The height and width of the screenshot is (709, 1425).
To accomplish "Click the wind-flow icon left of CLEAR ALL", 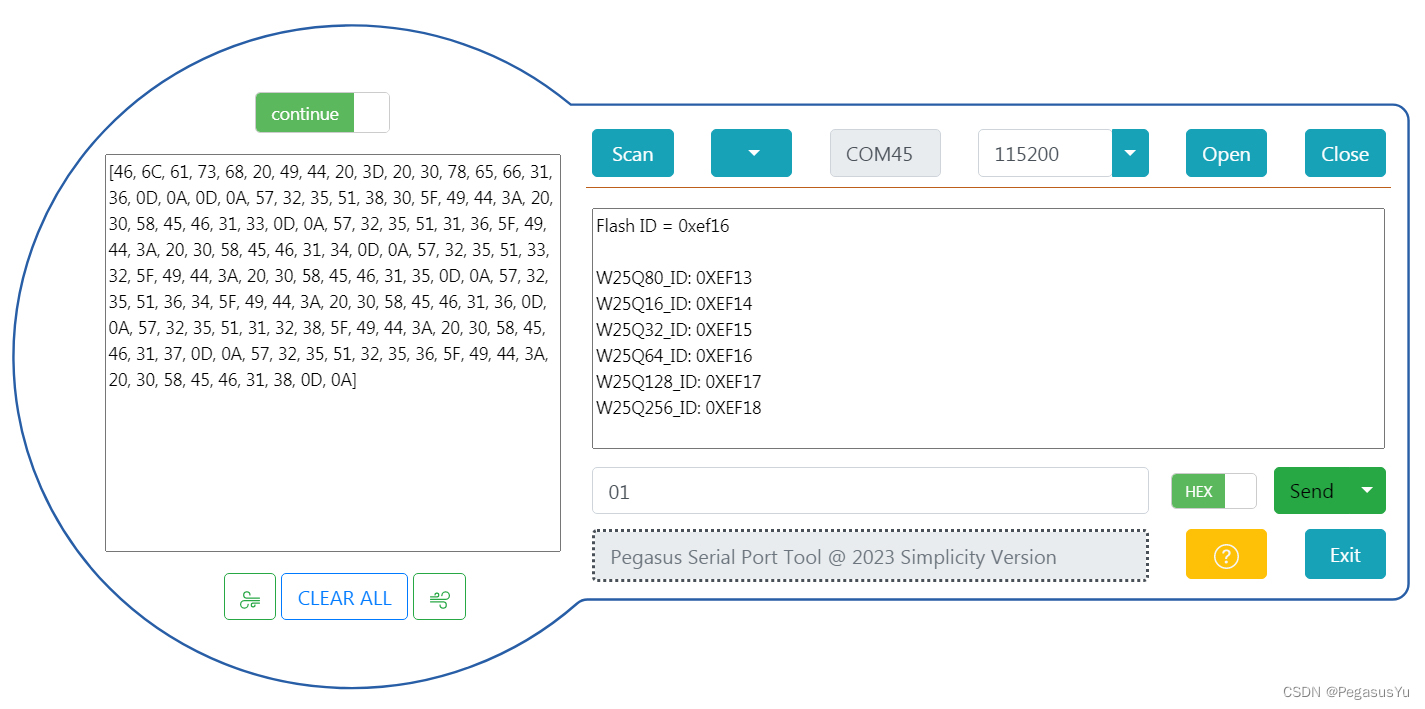I will (x=249, y=596).
